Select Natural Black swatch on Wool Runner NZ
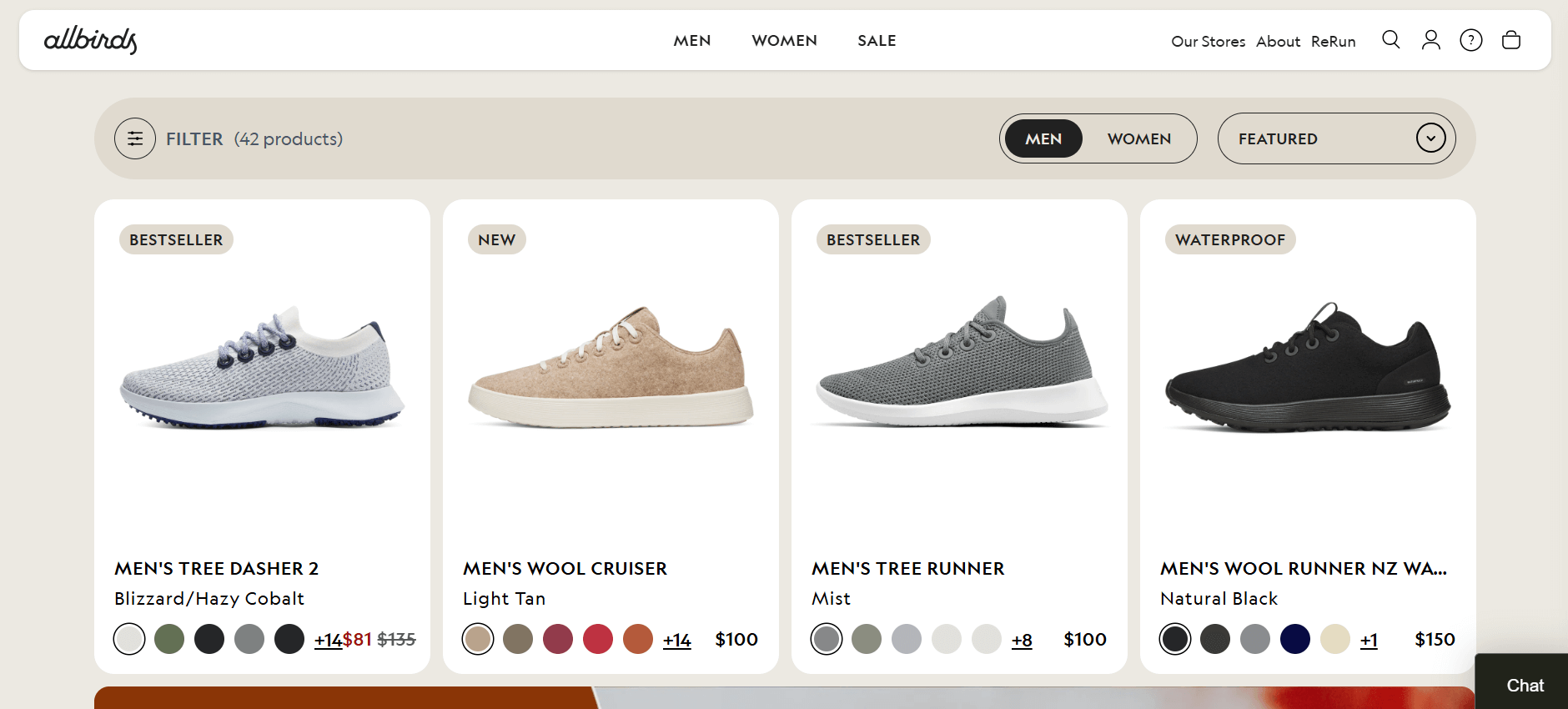Image resolution: width=1568 pixels, height=709 pixels. pos(1175,639)
